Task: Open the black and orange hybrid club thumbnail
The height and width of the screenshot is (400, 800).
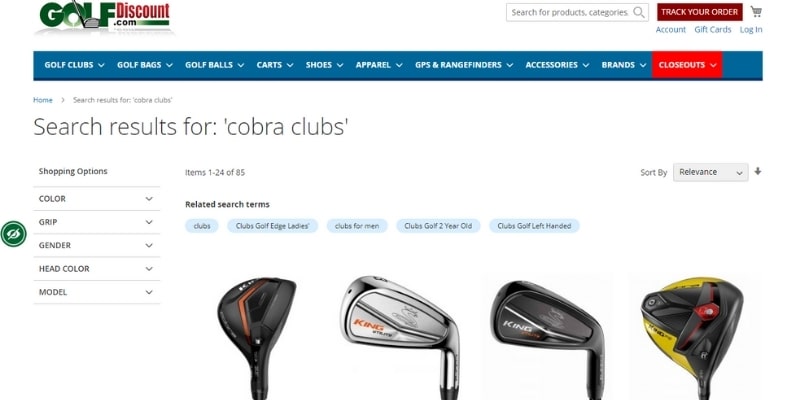Action: (257, 337)
